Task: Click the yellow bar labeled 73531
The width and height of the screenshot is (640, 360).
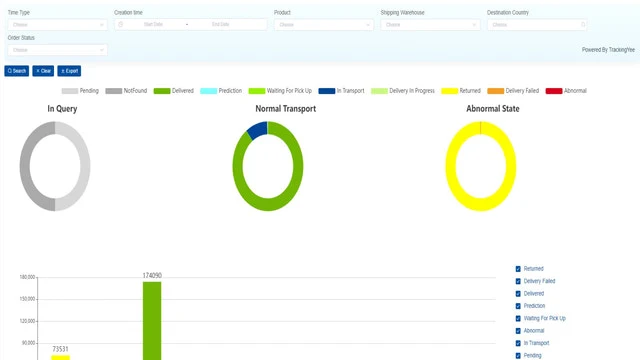Action: coord(60,358)
